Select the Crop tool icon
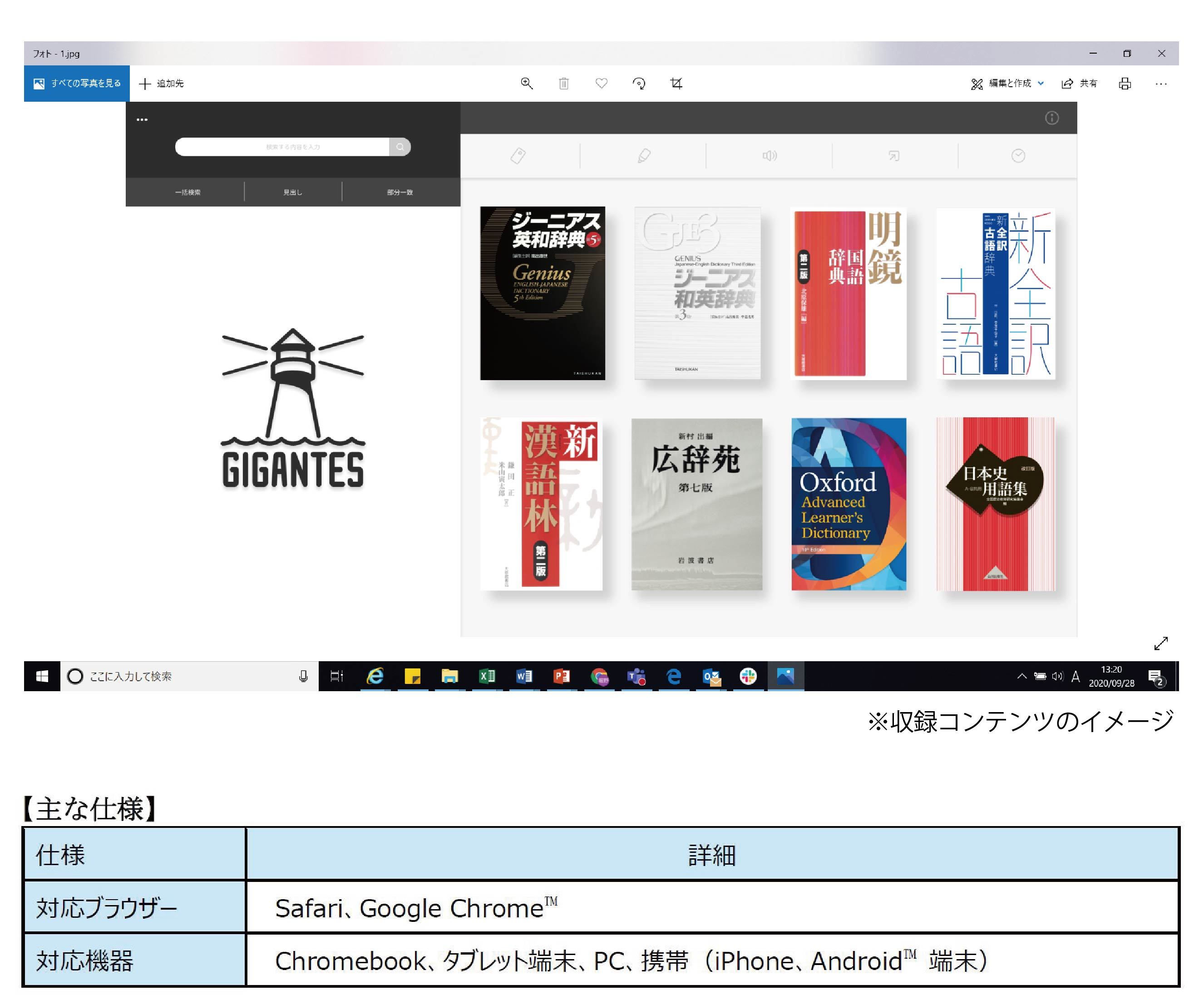 [x=676, y=84]
